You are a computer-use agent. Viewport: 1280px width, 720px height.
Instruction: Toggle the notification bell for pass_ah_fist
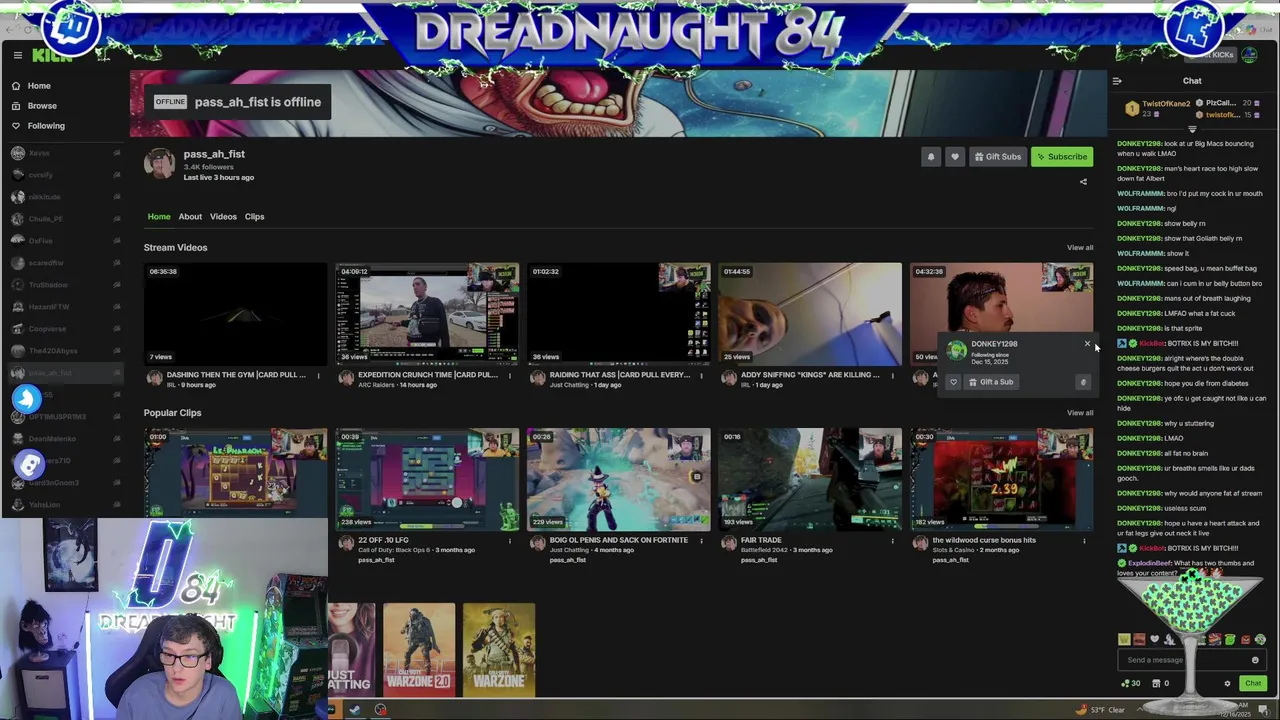[x=931, y=157]
